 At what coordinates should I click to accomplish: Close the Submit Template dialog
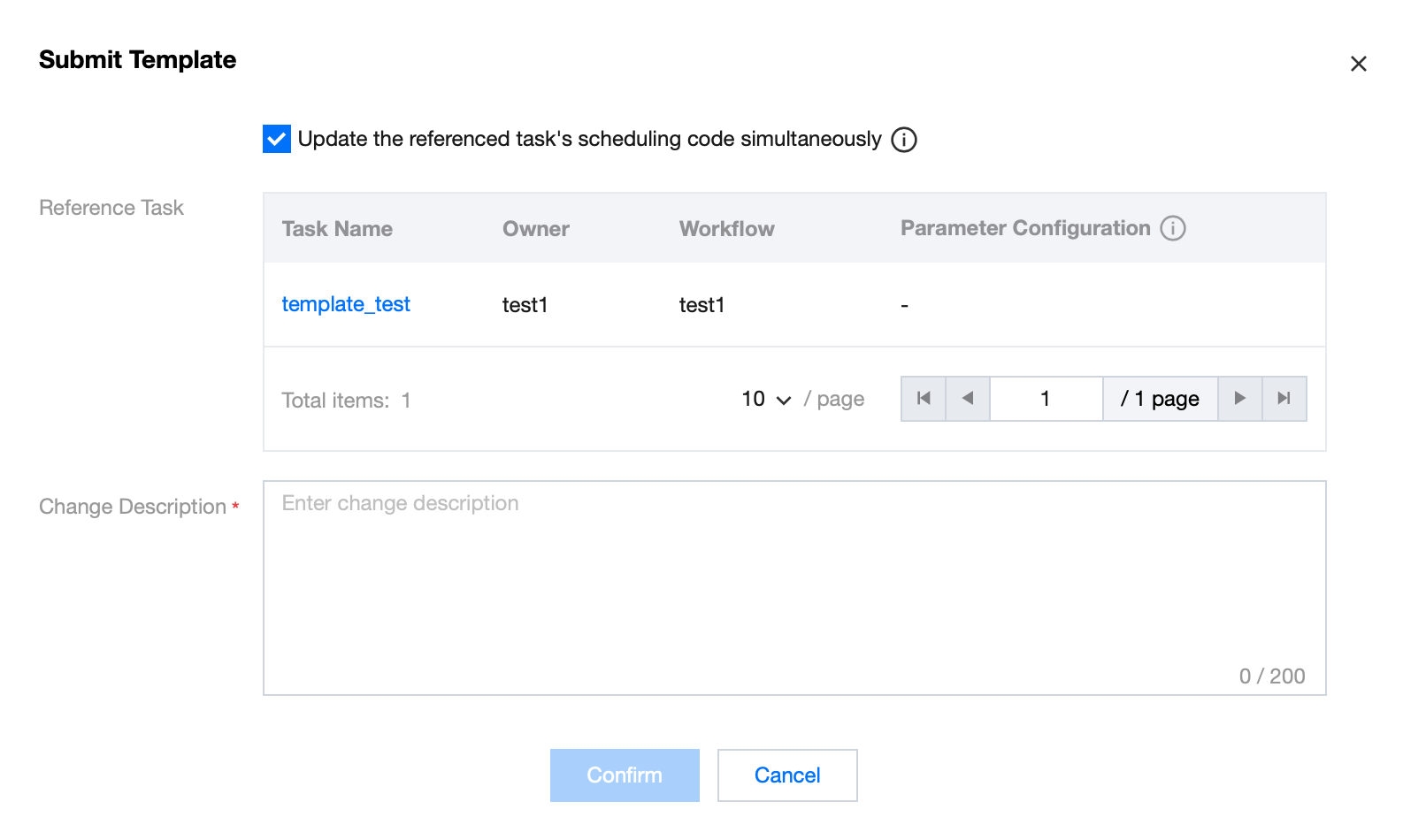(1358, 64)
